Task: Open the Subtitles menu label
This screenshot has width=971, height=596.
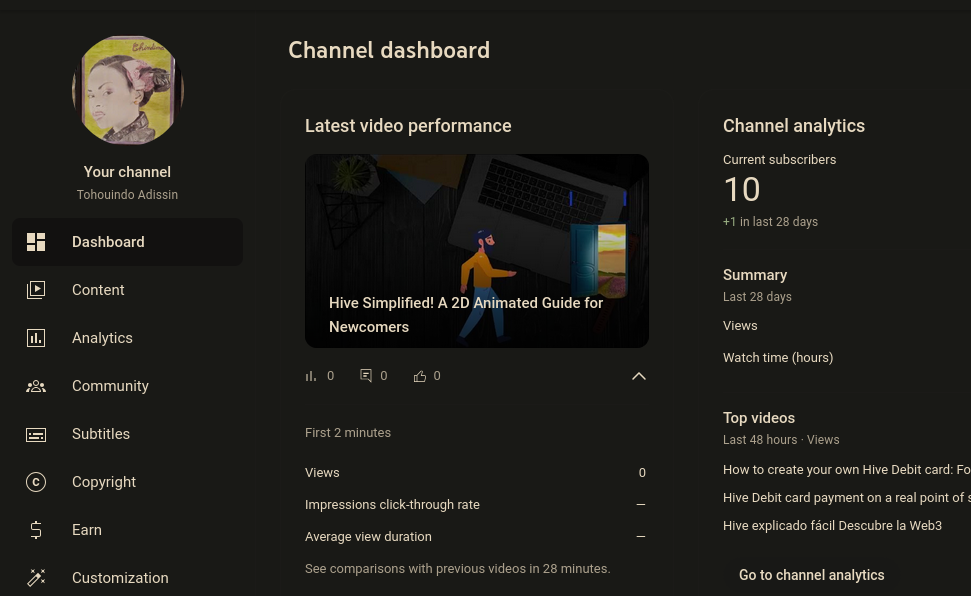Action: click(101, 434)
